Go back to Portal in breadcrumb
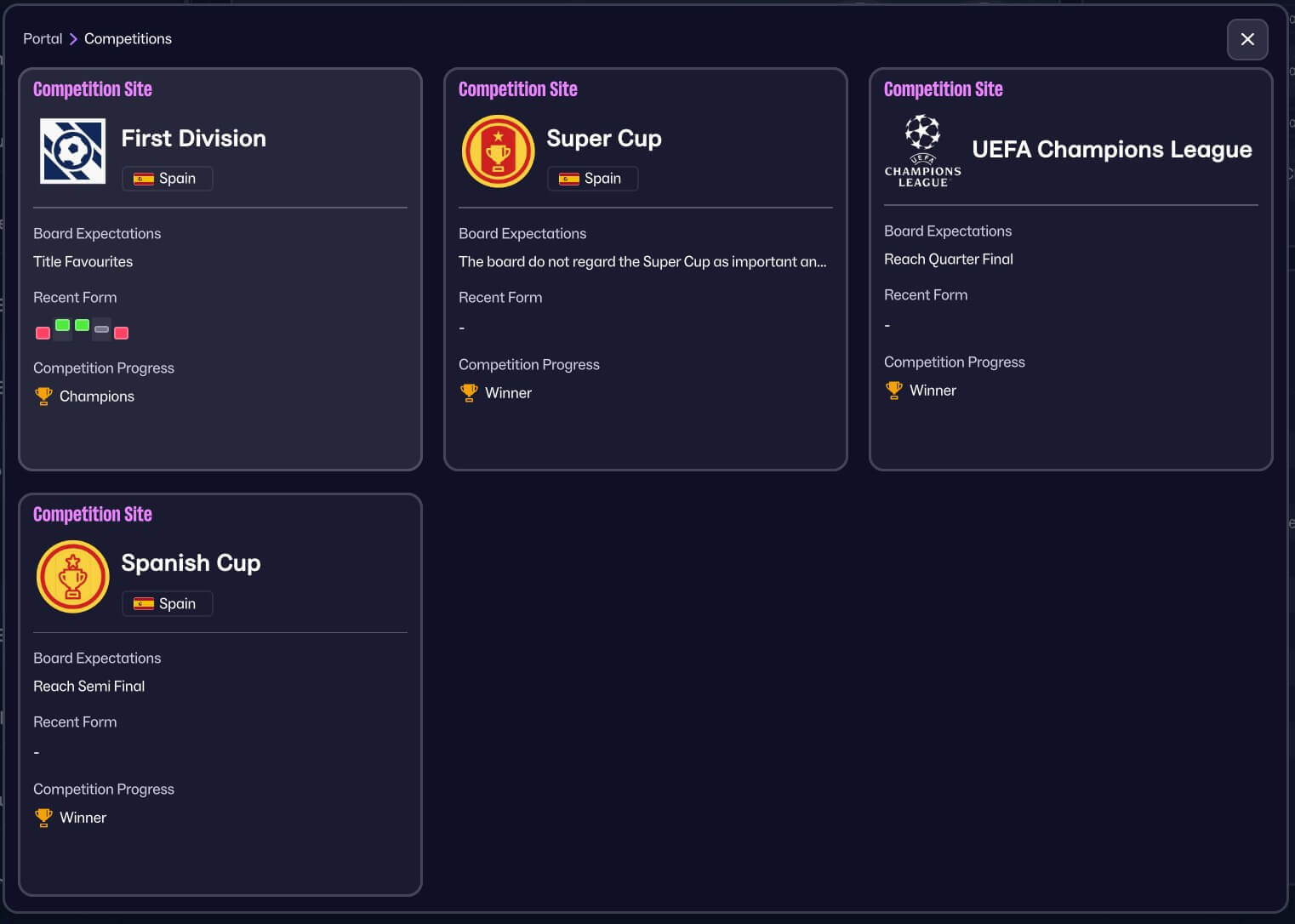The width and height of the screenshot is (1295, 924). pyautogui.click(x=43, y=39)
